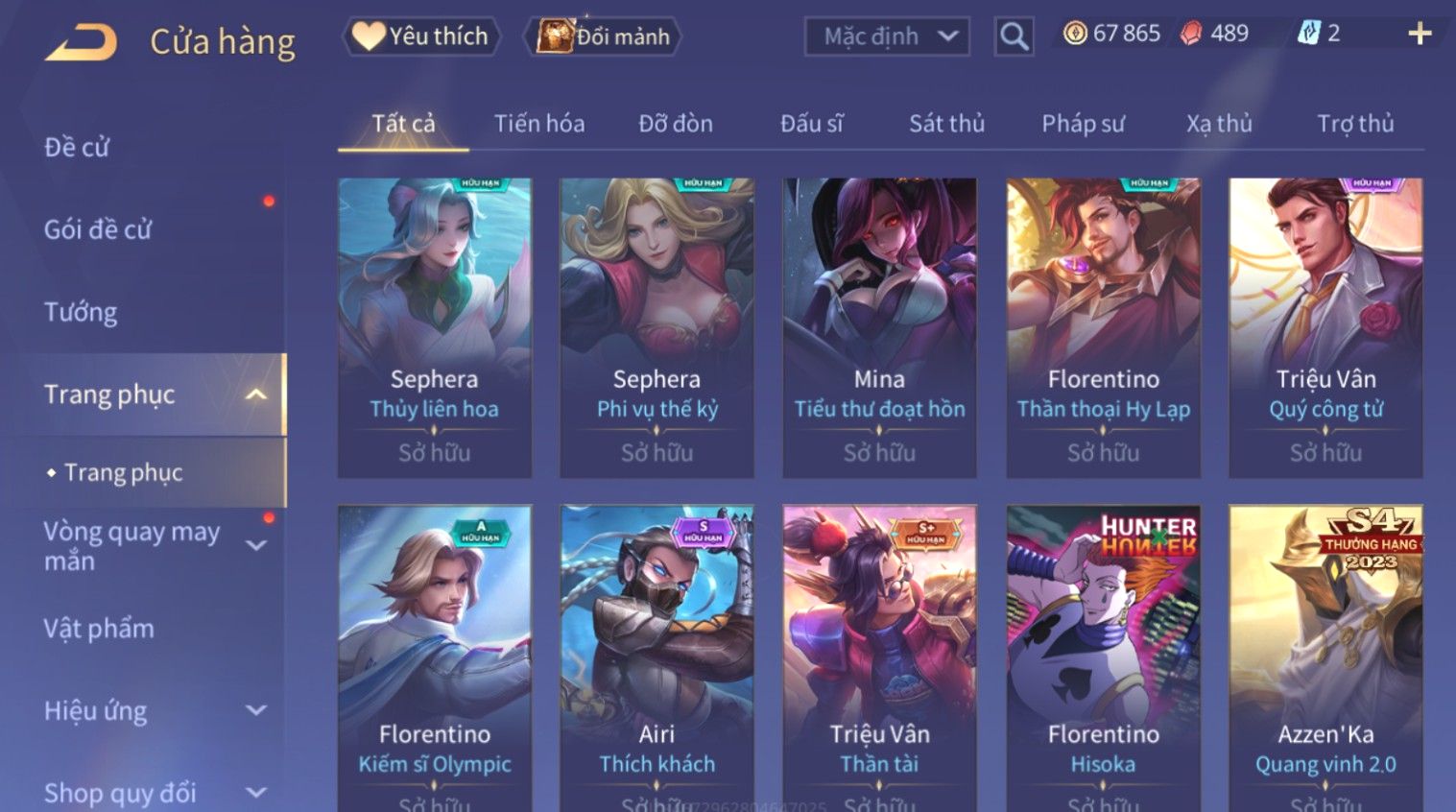
Task: Open the Mặc định sort dropdown
Action: 887,36
